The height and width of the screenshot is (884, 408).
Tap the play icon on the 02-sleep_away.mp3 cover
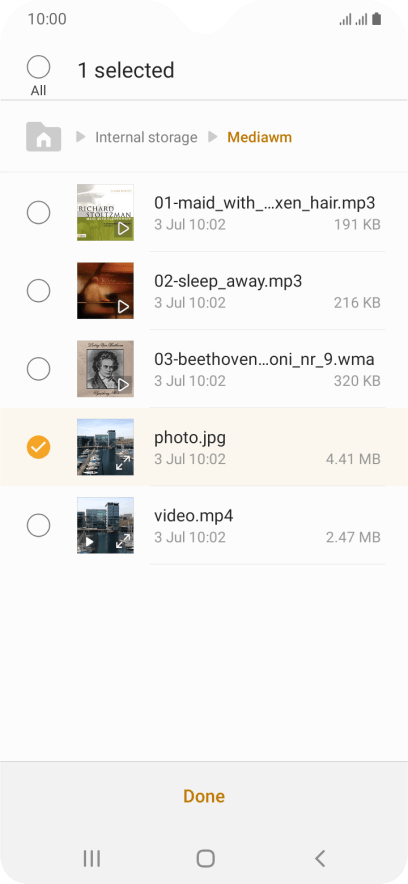tap(123, 307)
